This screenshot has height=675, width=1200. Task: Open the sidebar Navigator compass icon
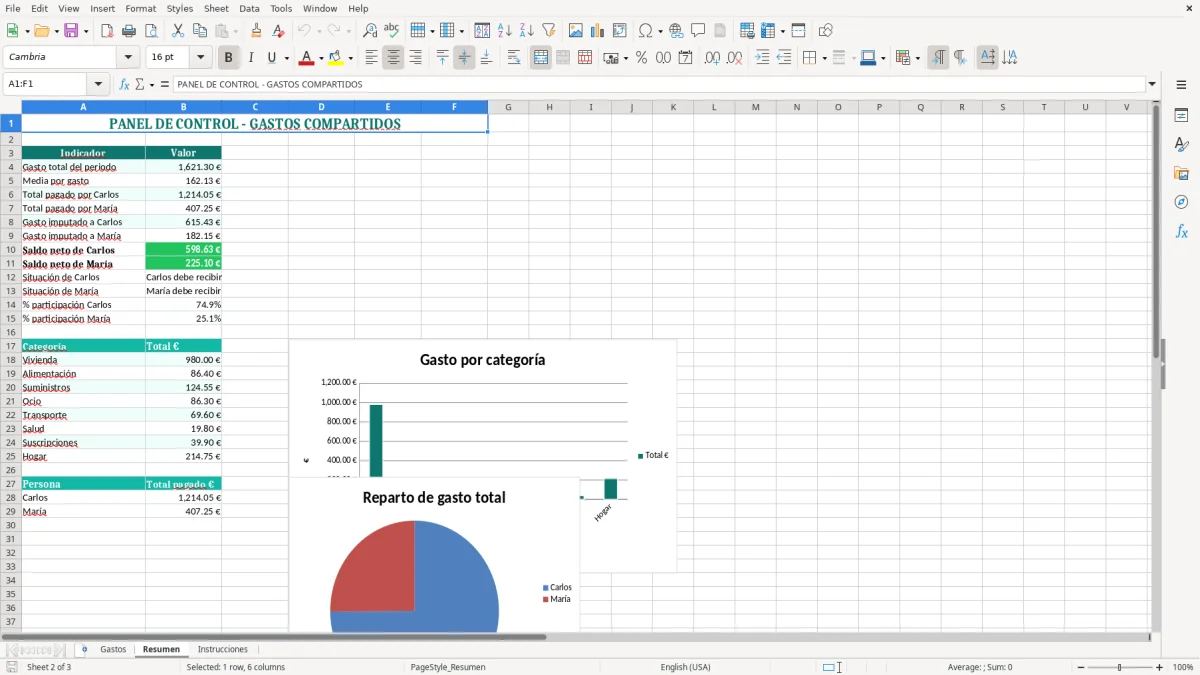[x=1181, y=202]
